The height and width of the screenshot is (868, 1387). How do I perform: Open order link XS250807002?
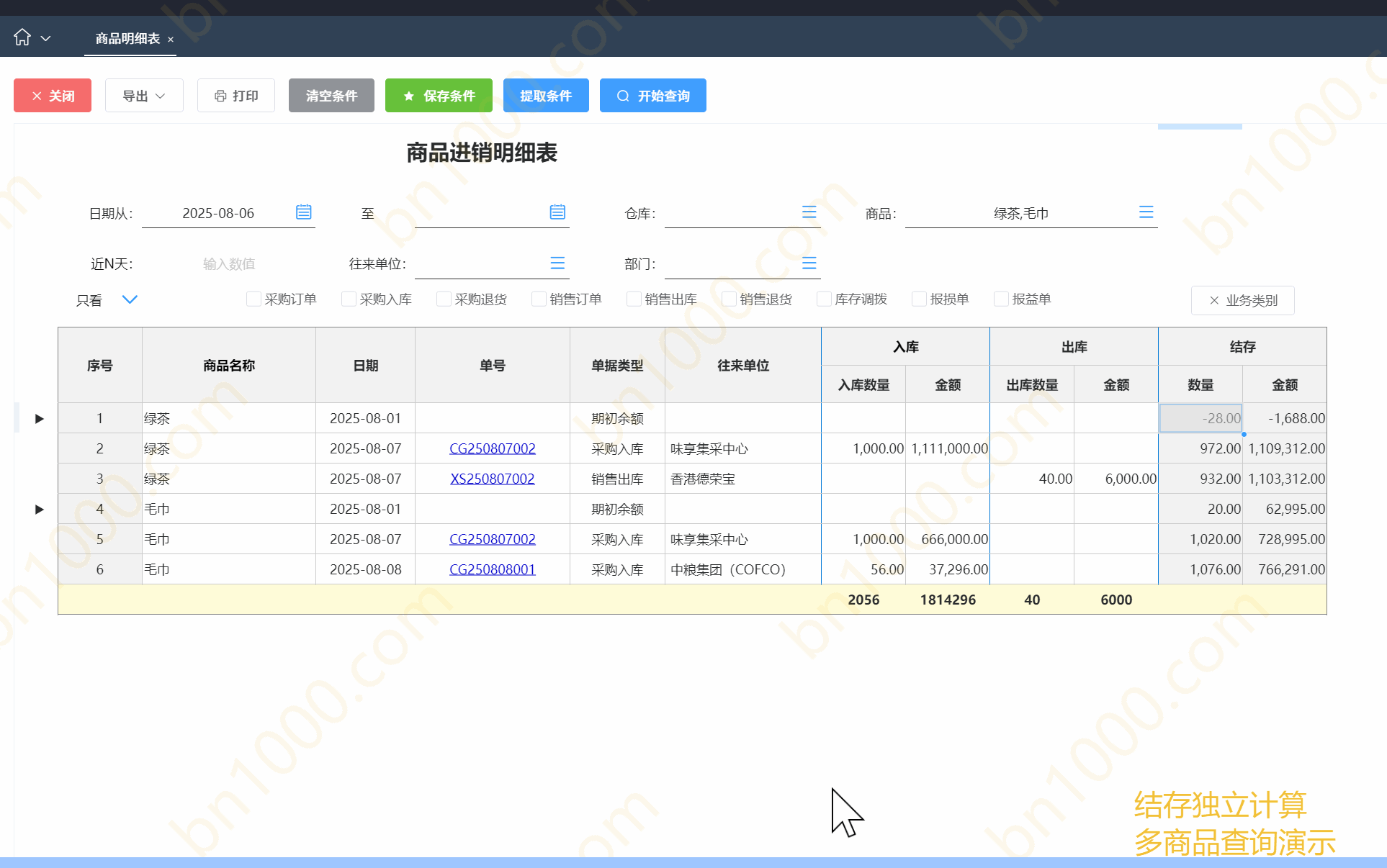493,479
